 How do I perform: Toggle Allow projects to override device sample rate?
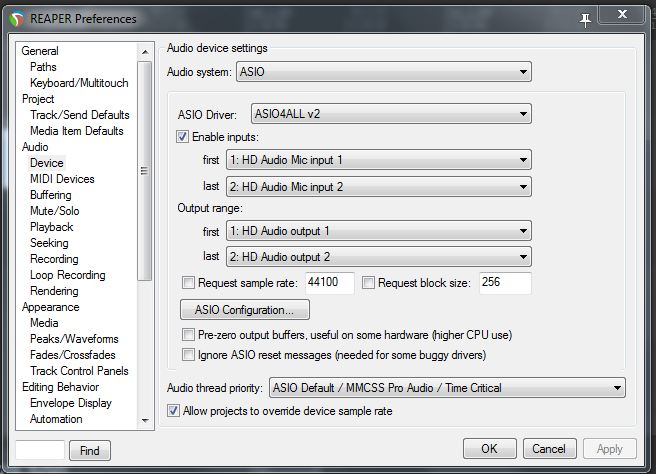[173, 410]
